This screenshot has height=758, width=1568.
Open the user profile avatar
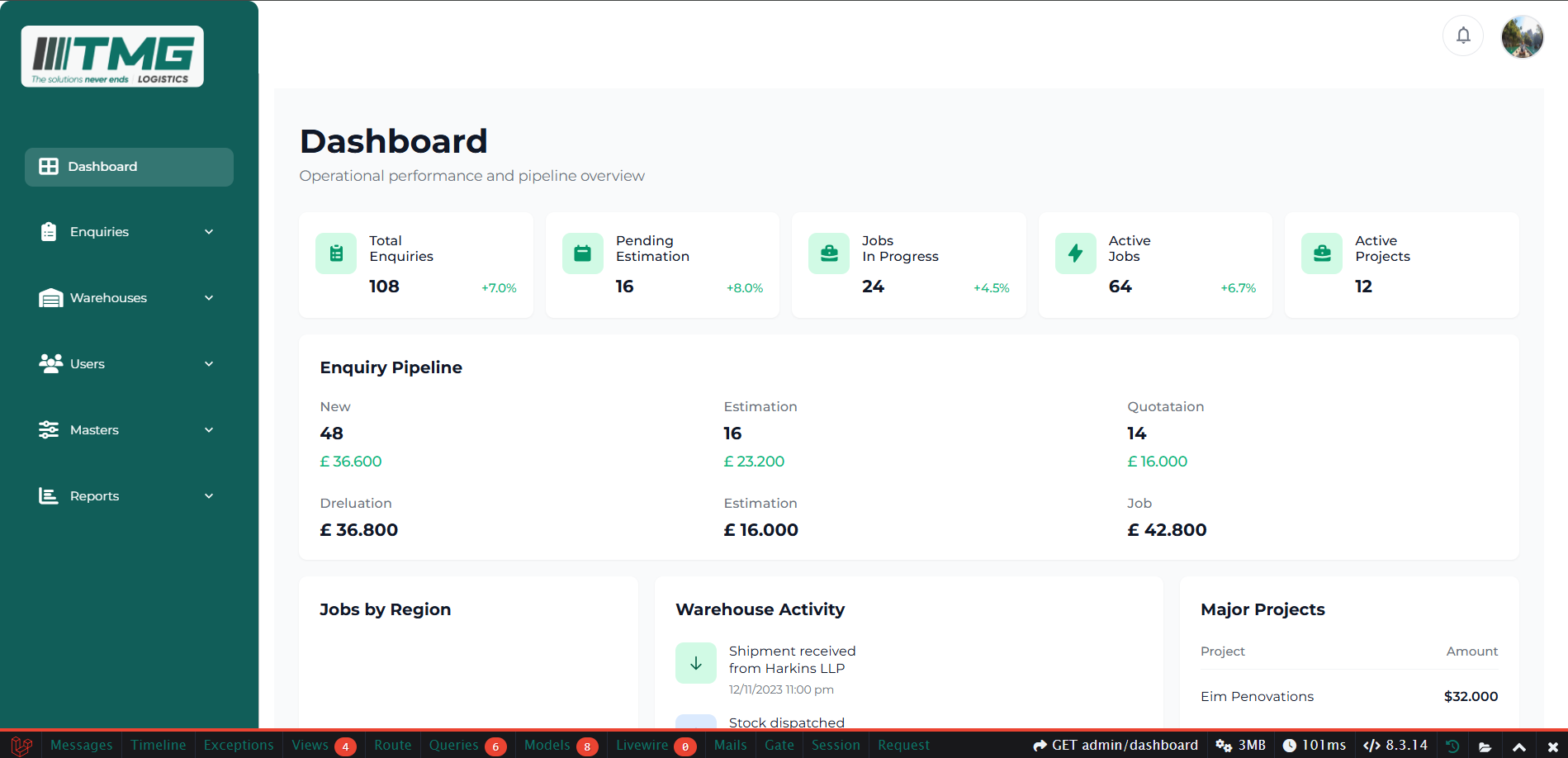coord(1522,36)
